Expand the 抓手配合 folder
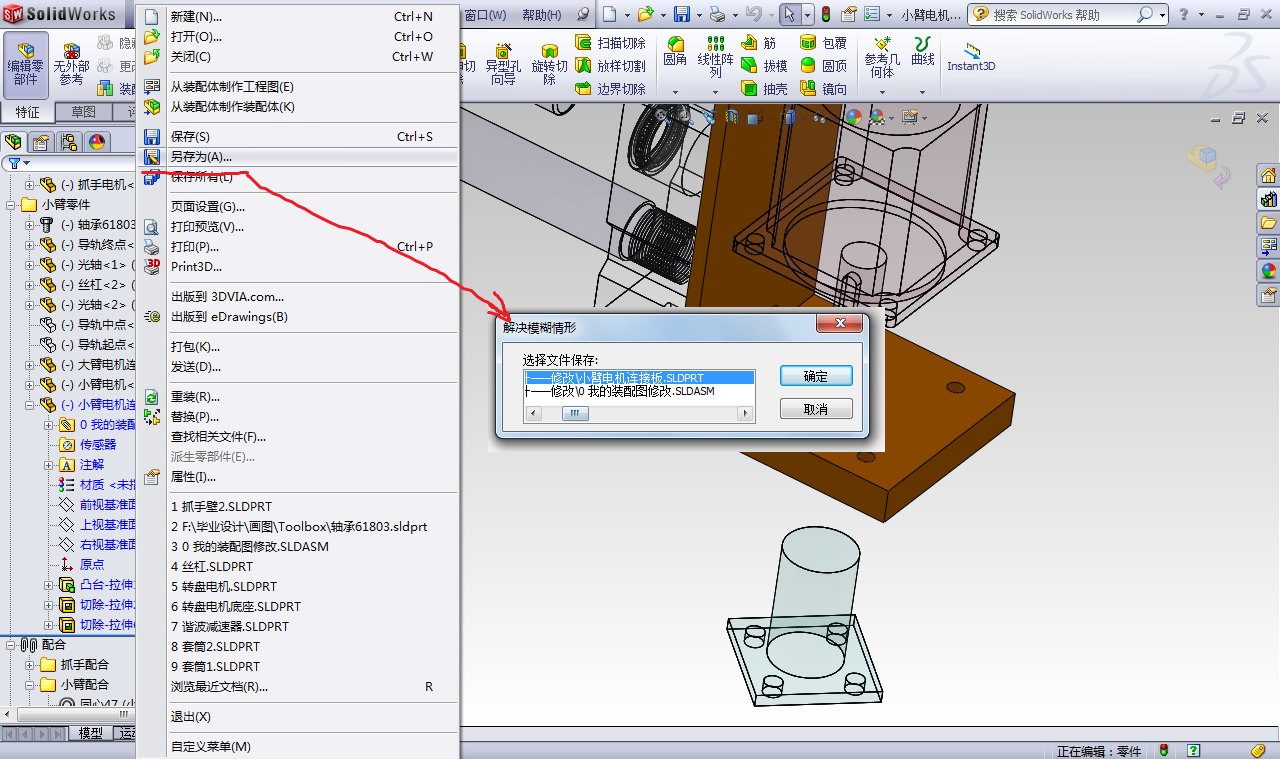The width and height of the screenshot is (1280, 759). coord(30,665)
